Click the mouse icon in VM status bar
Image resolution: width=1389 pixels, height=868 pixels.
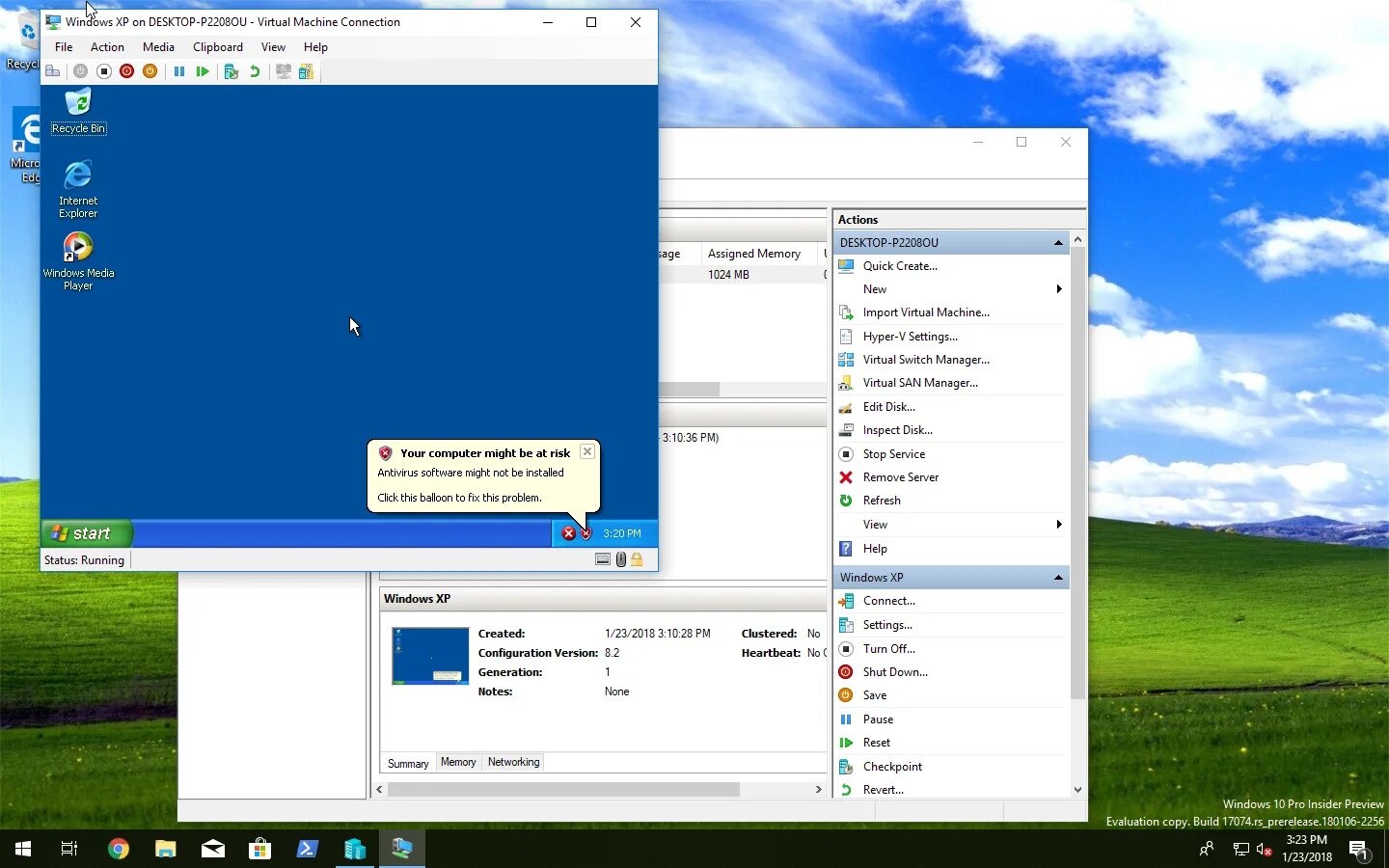click(x=620, y=559)
